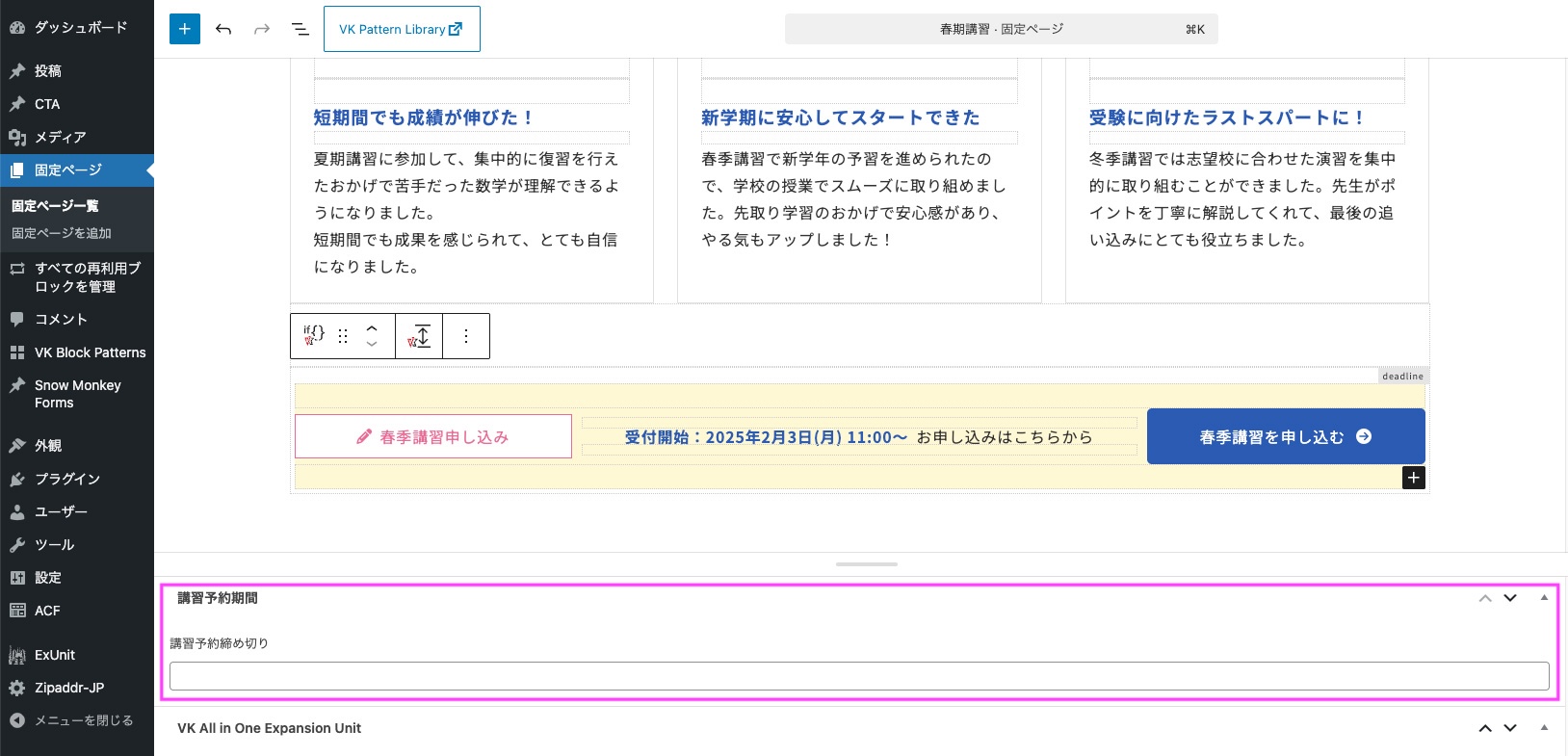Click the blue block inserter plus button

point(185,29)
